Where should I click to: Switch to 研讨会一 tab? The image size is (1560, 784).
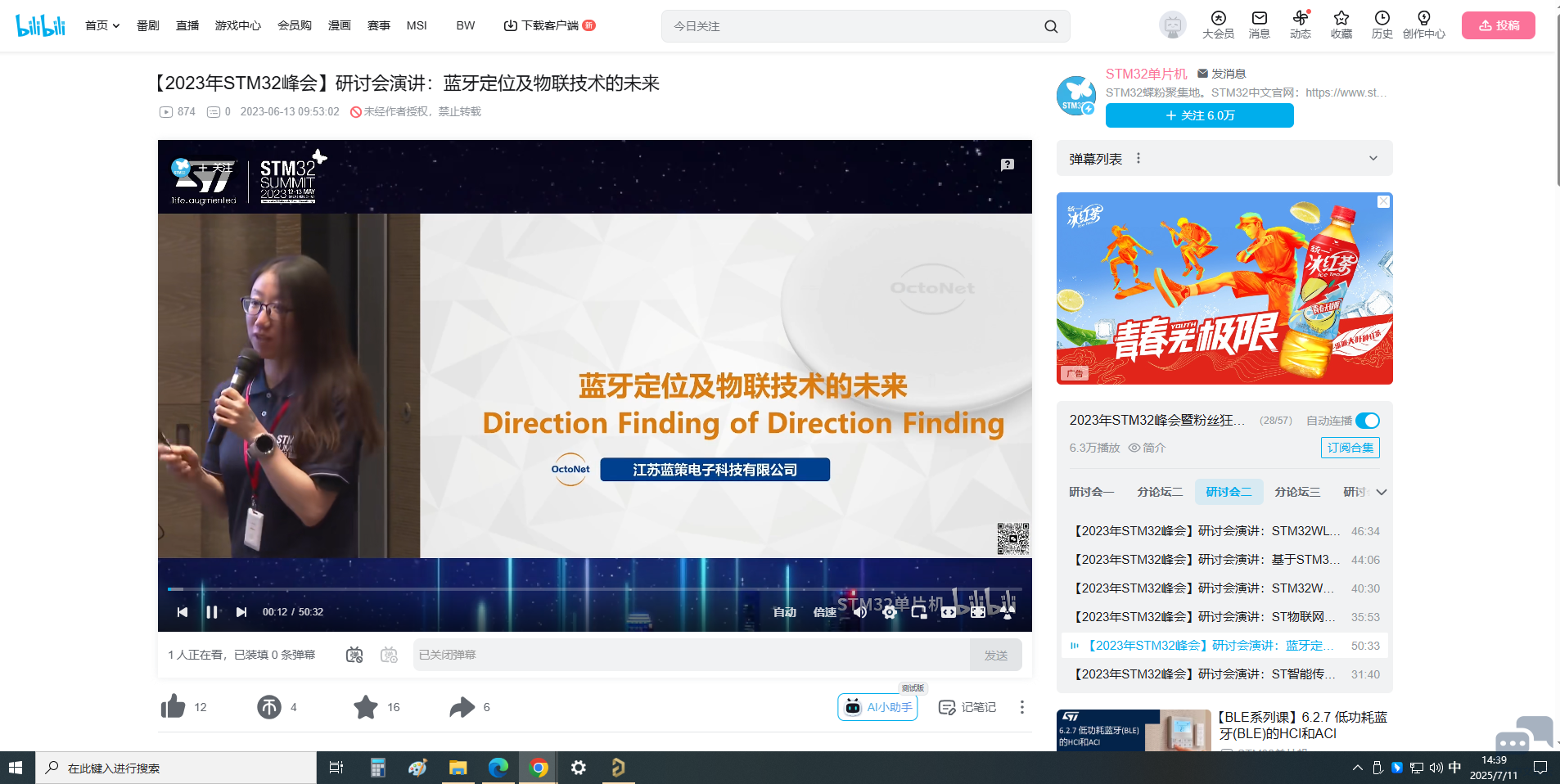[x=1092, y=492]
